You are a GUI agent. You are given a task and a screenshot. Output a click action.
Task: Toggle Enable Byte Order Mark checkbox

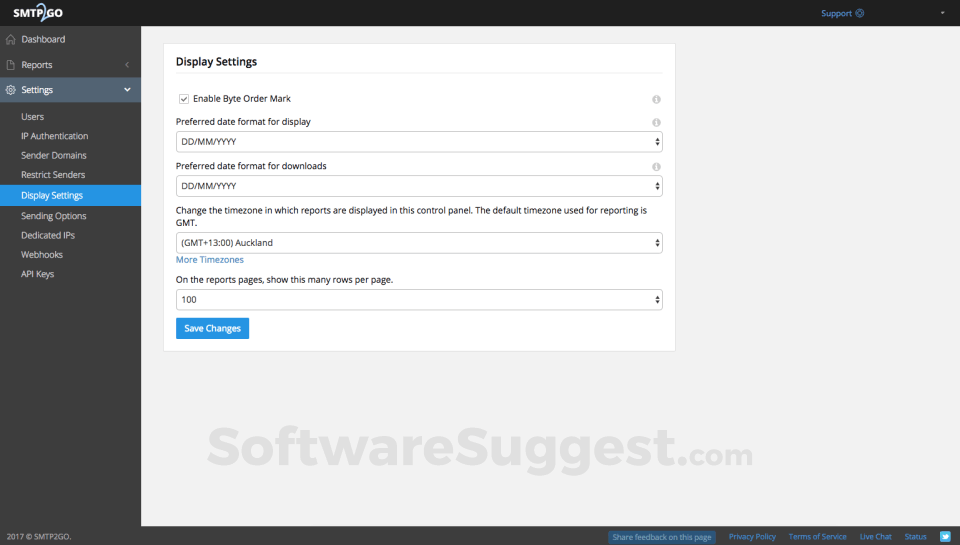tap(184, 99)
